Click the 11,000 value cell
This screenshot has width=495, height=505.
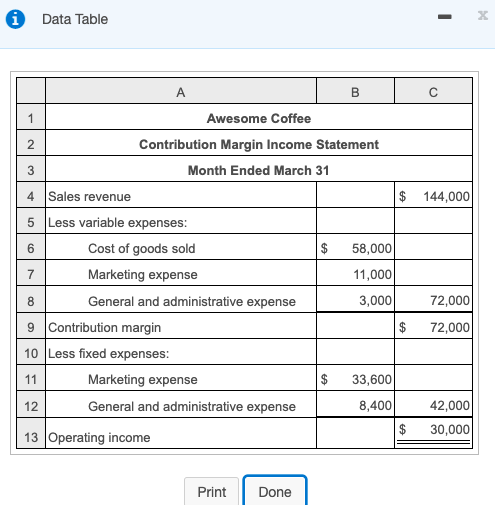[355, 274]
